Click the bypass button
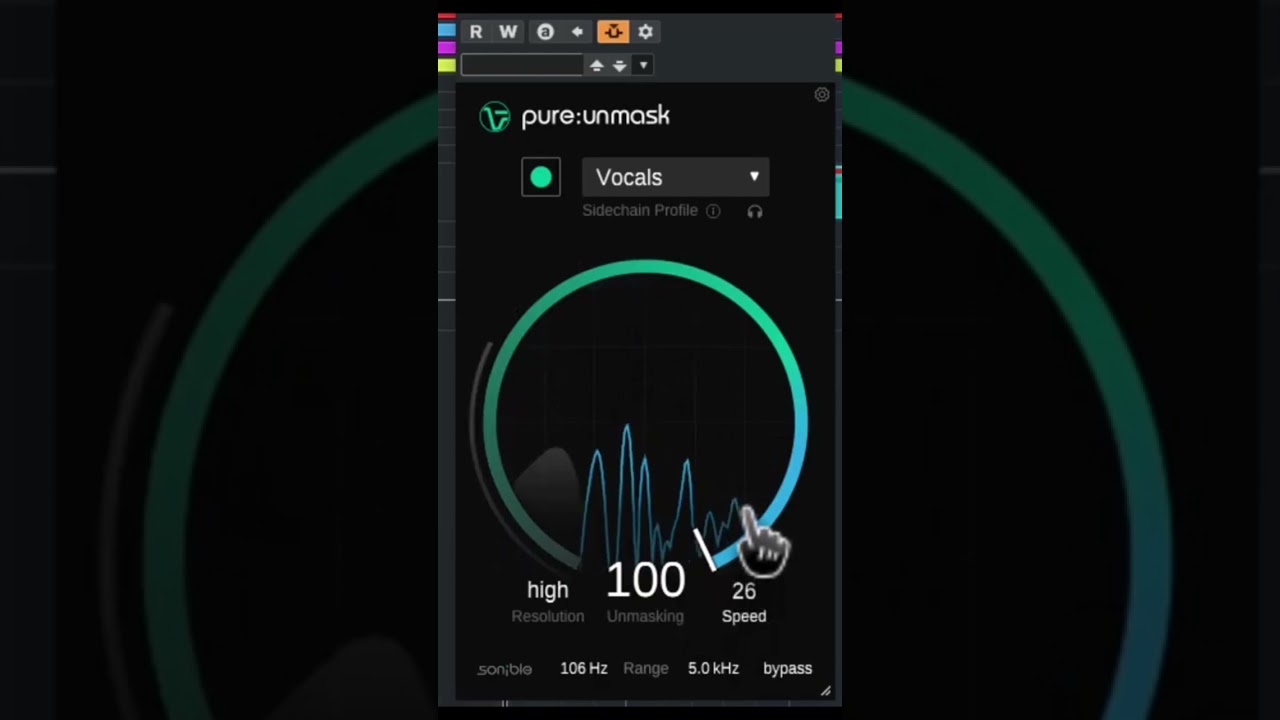 click(788, 668)
